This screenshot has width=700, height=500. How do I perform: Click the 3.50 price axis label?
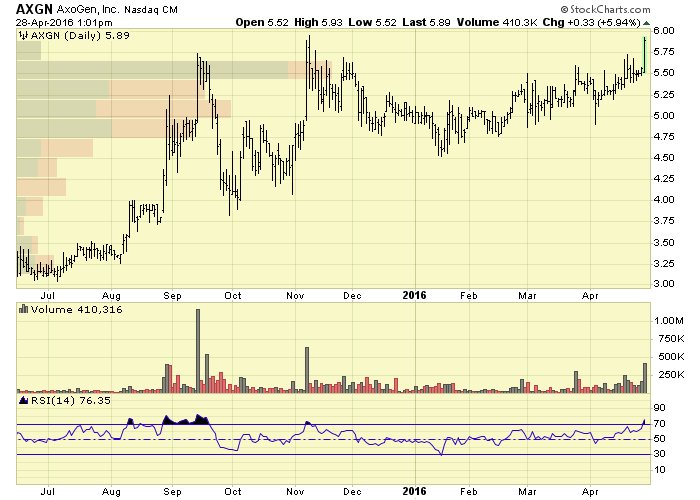pos(664,242)
